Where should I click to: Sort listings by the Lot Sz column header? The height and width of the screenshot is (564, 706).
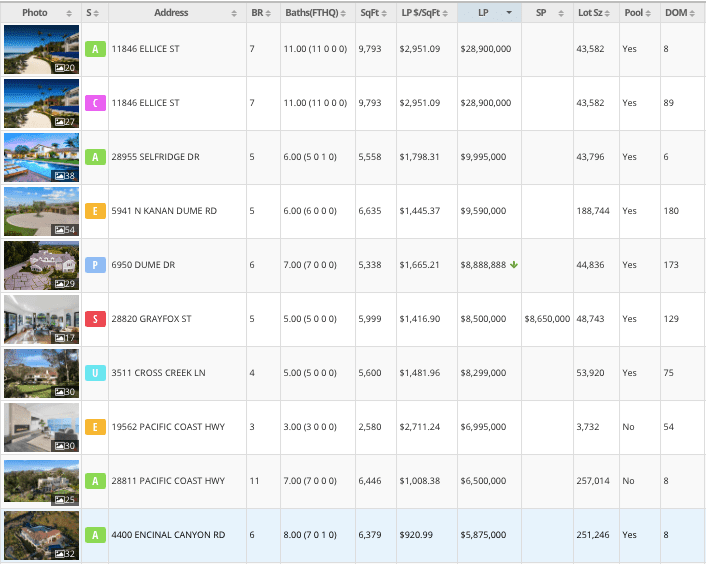pyautogui.click(x=597, y=13)
